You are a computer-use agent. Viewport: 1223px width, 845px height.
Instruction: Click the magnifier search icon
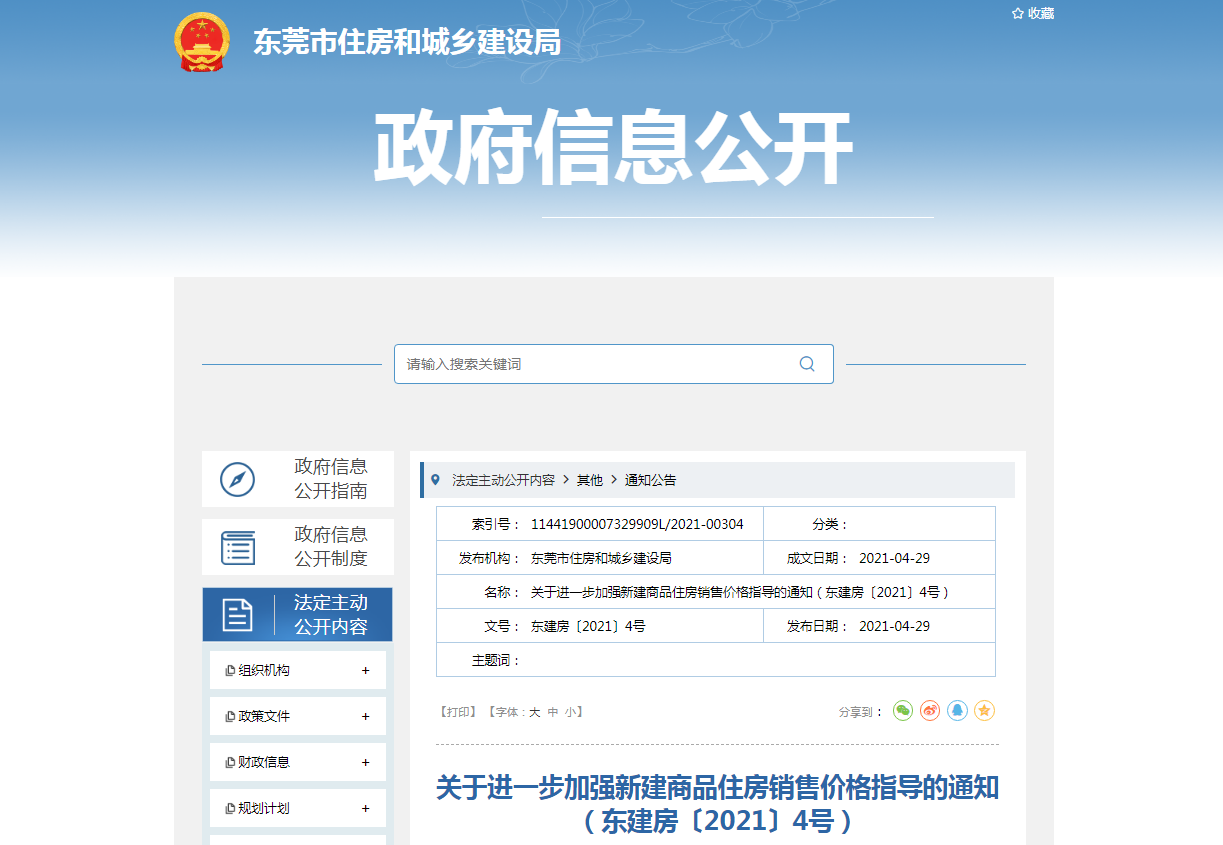pyautogui.click(x=807, y=364)
